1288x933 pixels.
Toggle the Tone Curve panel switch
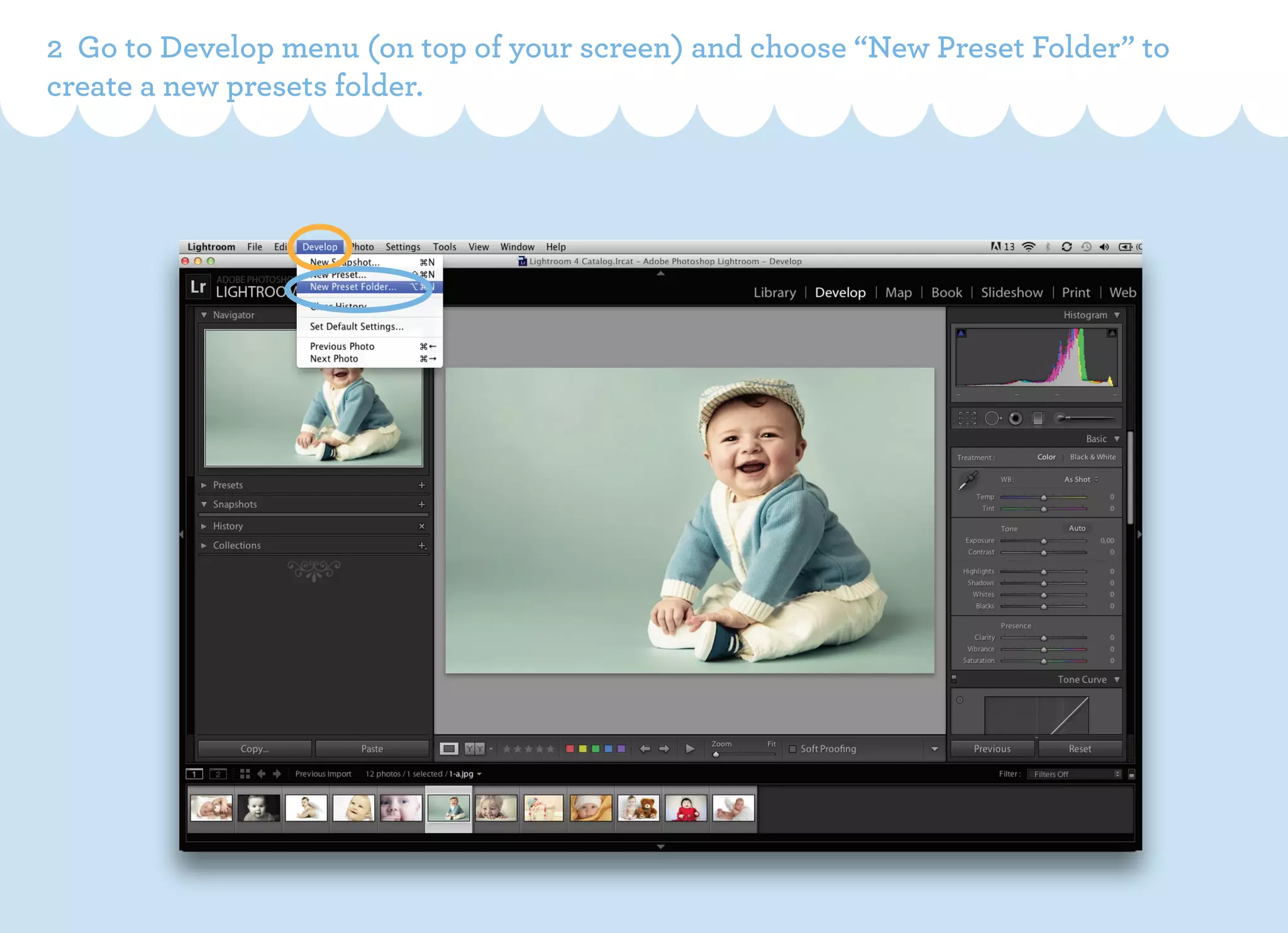click(954, 679)
